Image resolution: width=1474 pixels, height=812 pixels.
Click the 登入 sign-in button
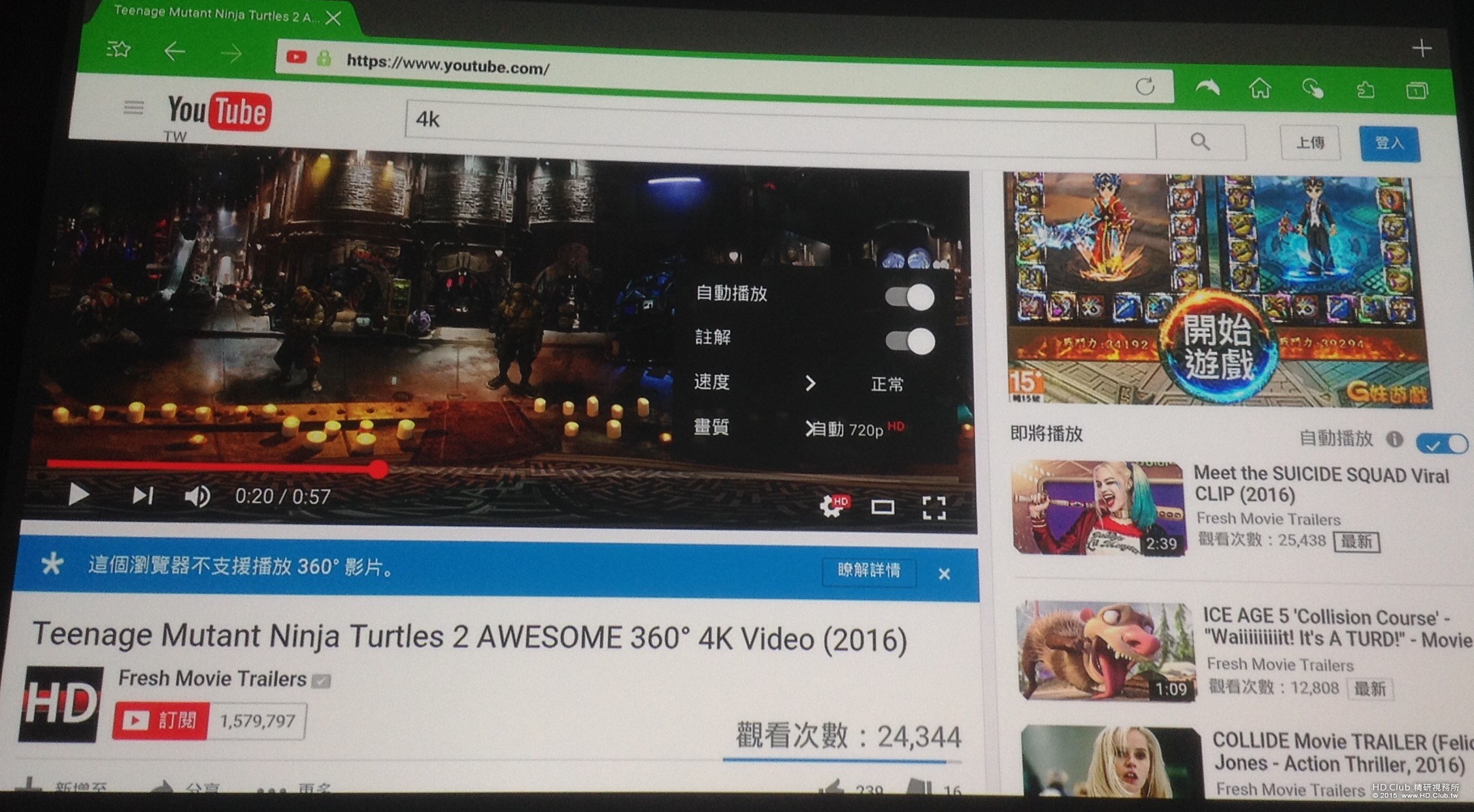[x=1389, y=143]
